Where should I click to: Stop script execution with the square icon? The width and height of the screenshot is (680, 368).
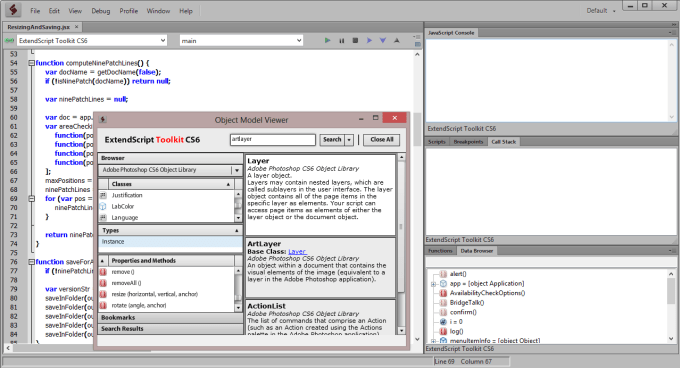[355, 40]
